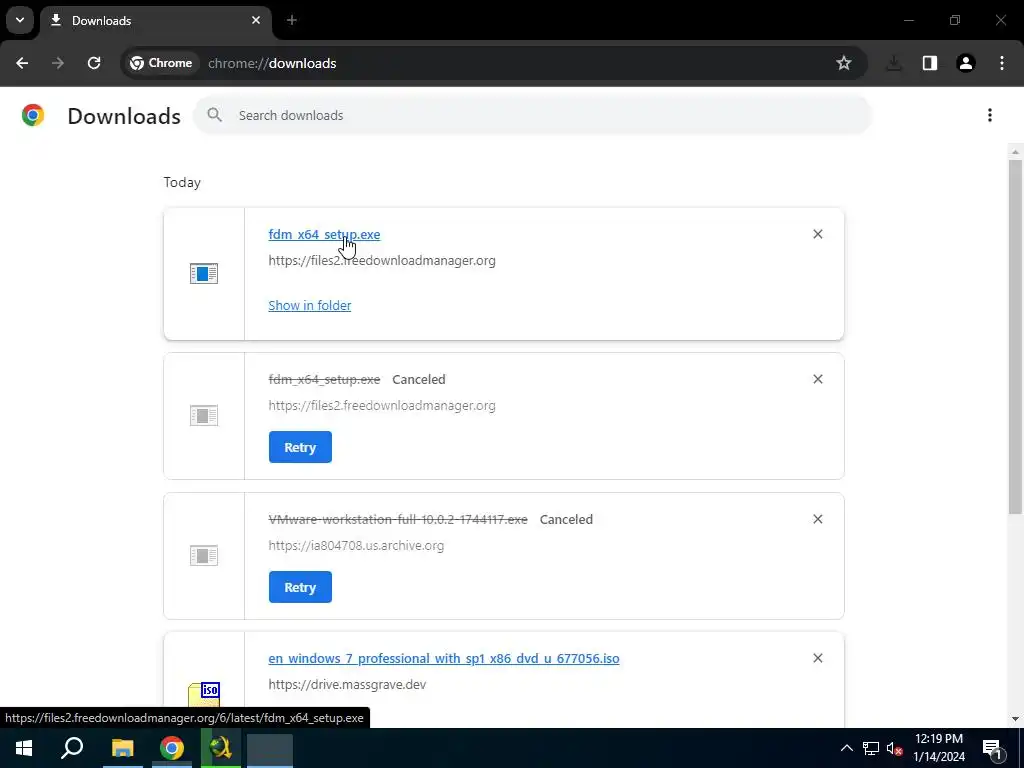The image size is (1024, 768).
Task: Close the Downloads tab
Action: point(256,20)
